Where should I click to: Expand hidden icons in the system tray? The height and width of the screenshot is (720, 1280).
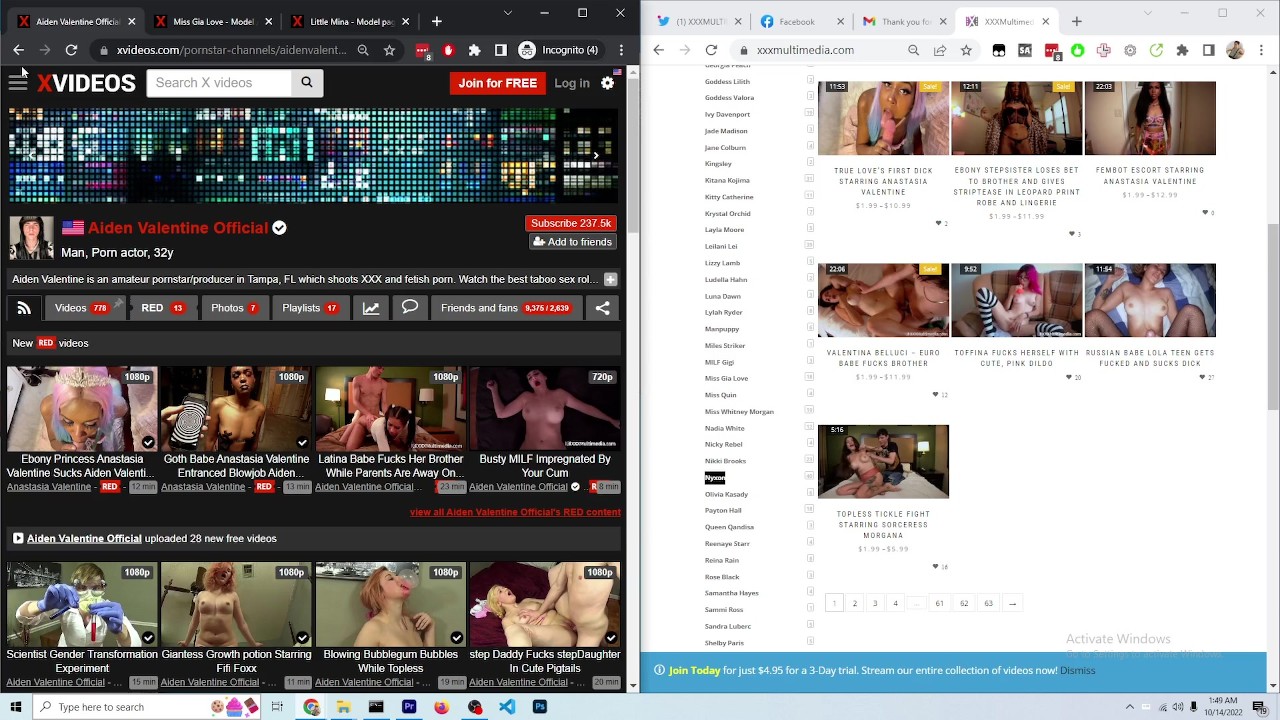(1130, 707)
